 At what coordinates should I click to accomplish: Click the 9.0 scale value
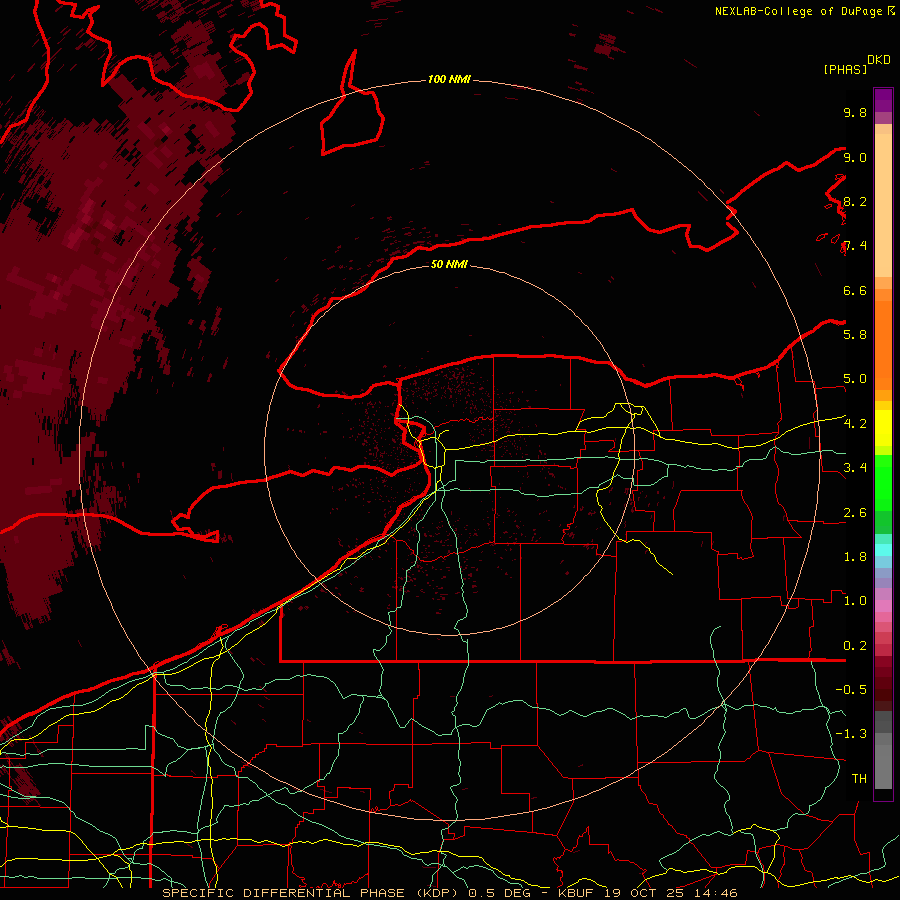pos(855,157)
